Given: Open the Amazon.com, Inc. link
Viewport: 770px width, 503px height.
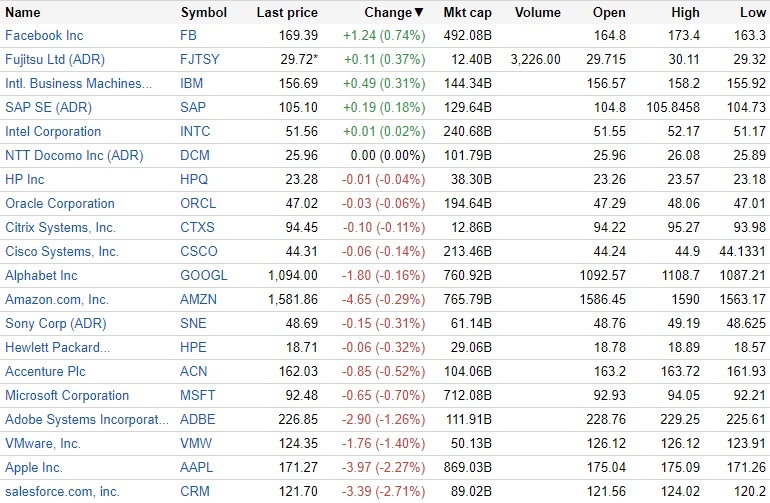Looking at the screenshot, I should click(x=57, y=300).
